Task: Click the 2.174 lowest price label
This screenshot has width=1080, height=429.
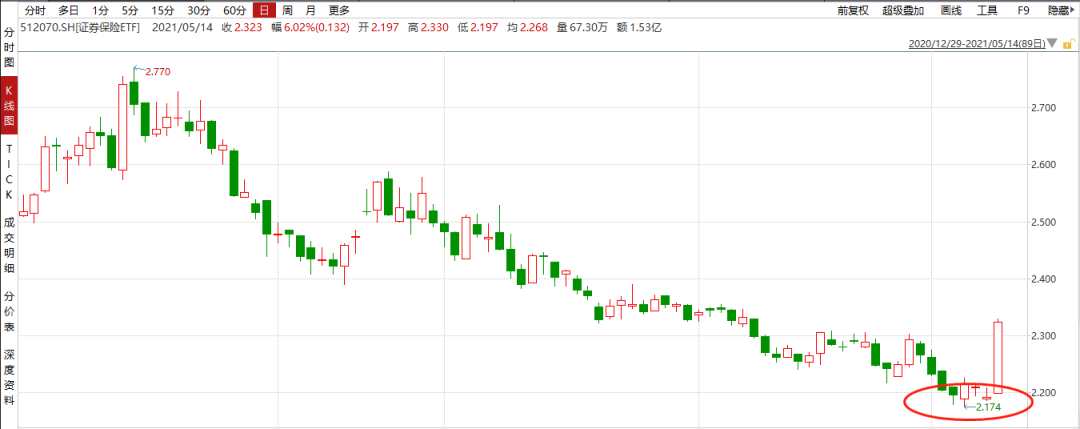Action: 987,407
